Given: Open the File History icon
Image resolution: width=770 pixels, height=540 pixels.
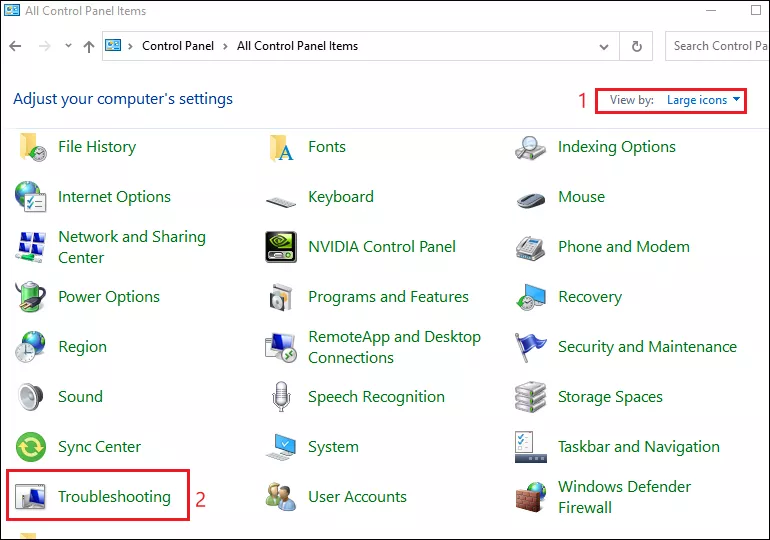Looking at the screenshot, I should (32, 147).
